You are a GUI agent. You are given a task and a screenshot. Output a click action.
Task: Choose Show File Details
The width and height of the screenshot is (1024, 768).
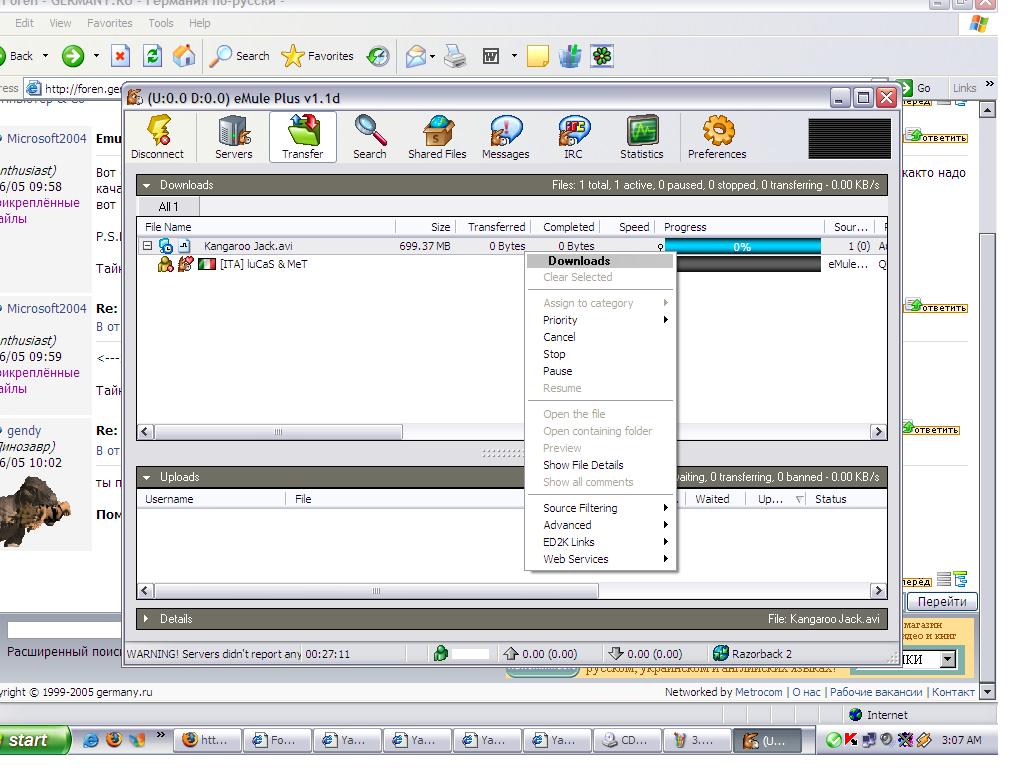[600, 465]
